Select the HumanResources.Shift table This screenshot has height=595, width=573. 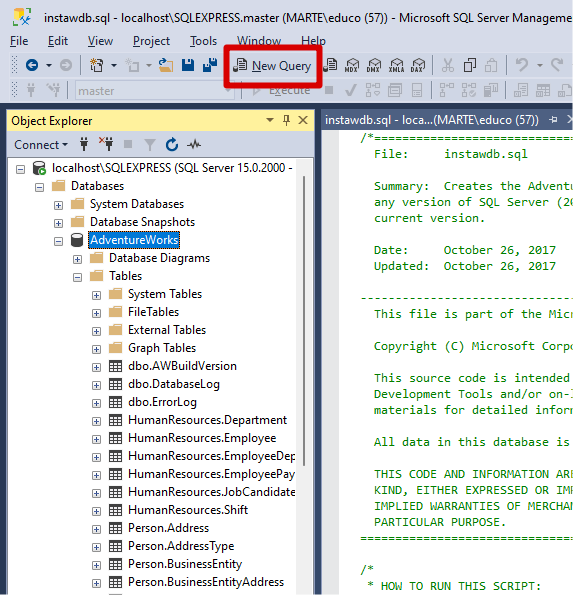tap(188, 510)
